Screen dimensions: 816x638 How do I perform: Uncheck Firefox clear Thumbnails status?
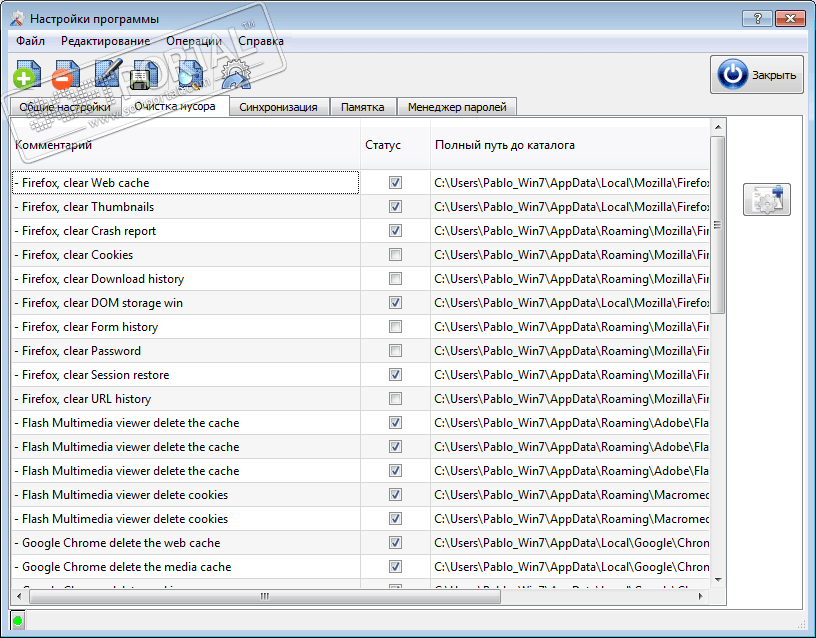point(396,207)
